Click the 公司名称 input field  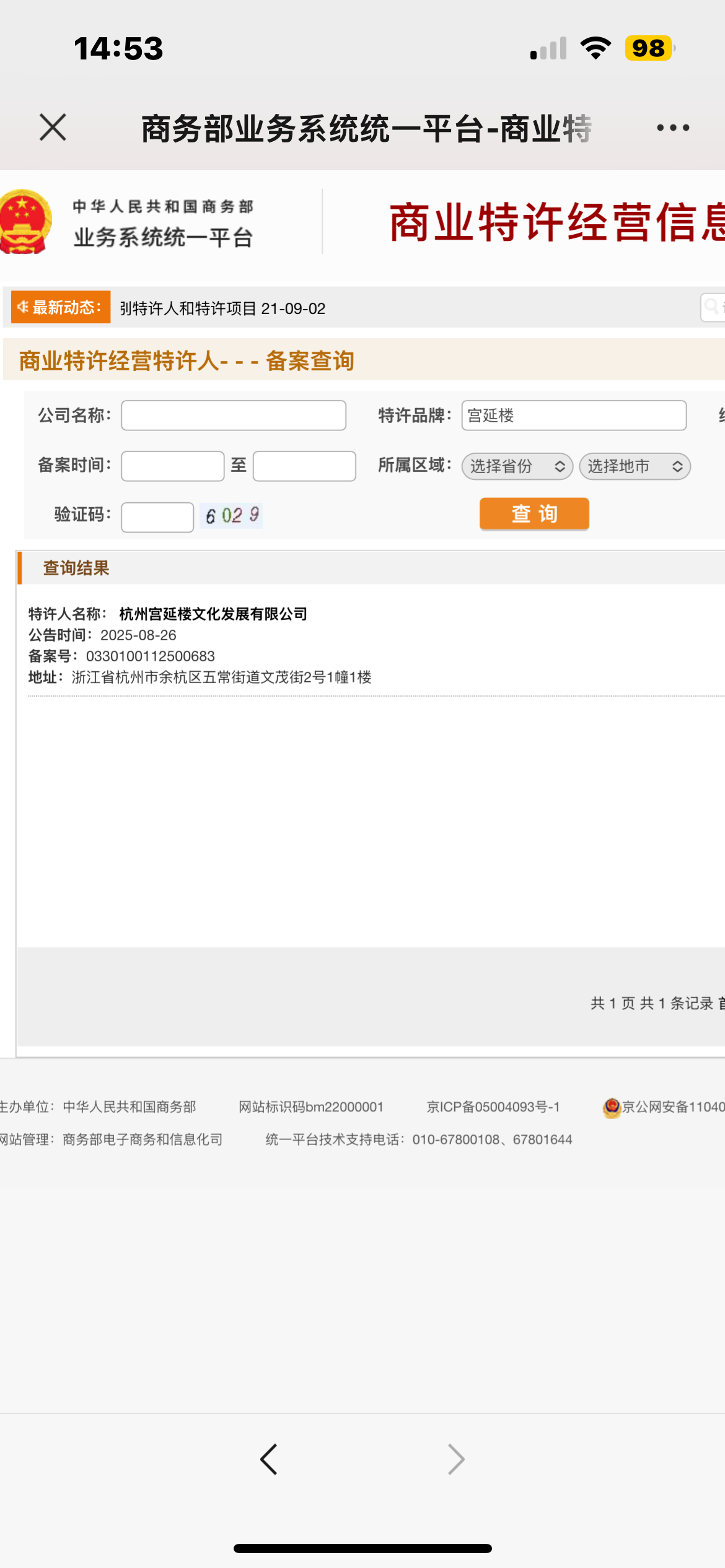234,416
